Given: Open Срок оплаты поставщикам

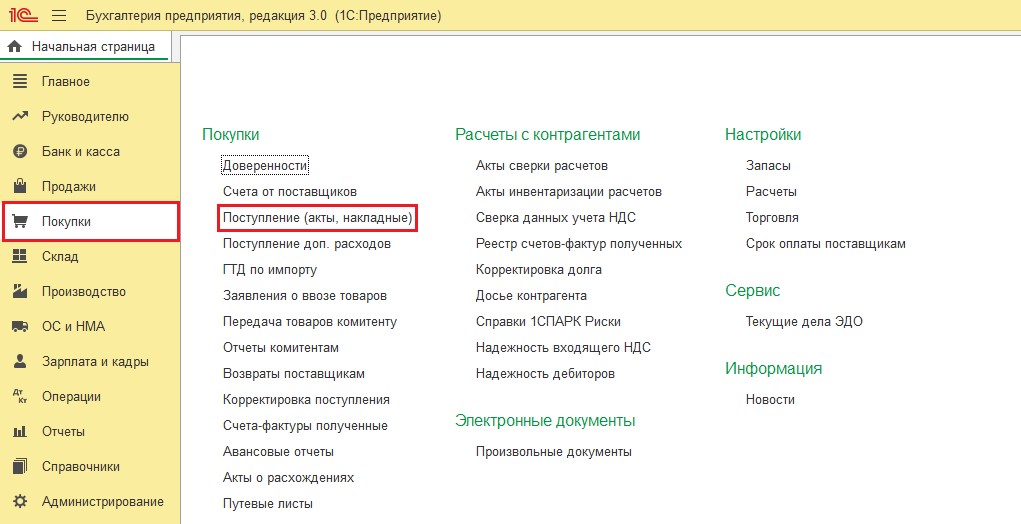Looking at the screenshot, I should coord(826,243).
